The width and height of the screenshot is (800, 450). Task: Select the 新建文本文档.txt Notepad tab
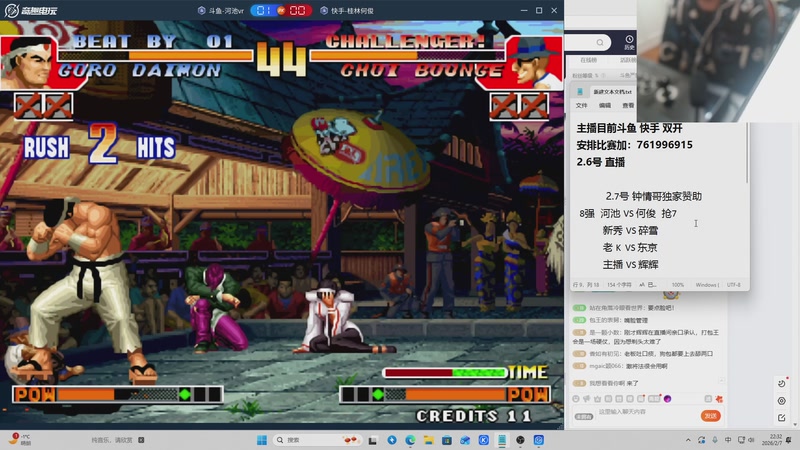(x=612, y=92)
